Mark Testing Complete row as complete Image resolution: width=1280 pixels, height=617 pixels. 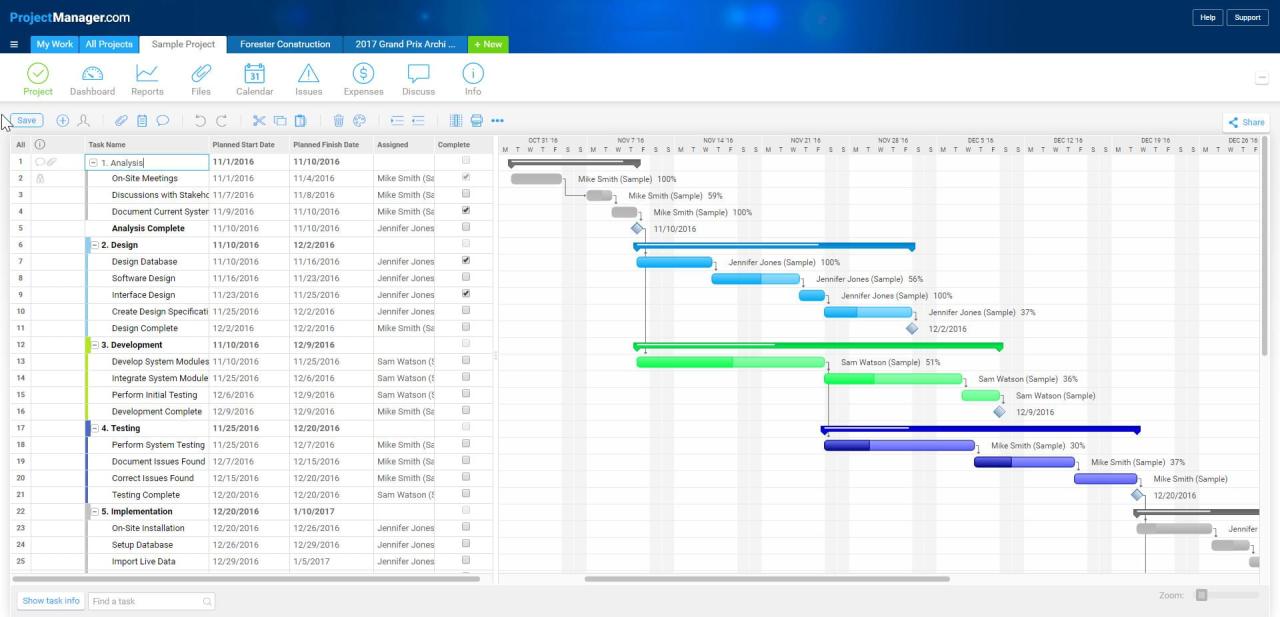(465, 494)
